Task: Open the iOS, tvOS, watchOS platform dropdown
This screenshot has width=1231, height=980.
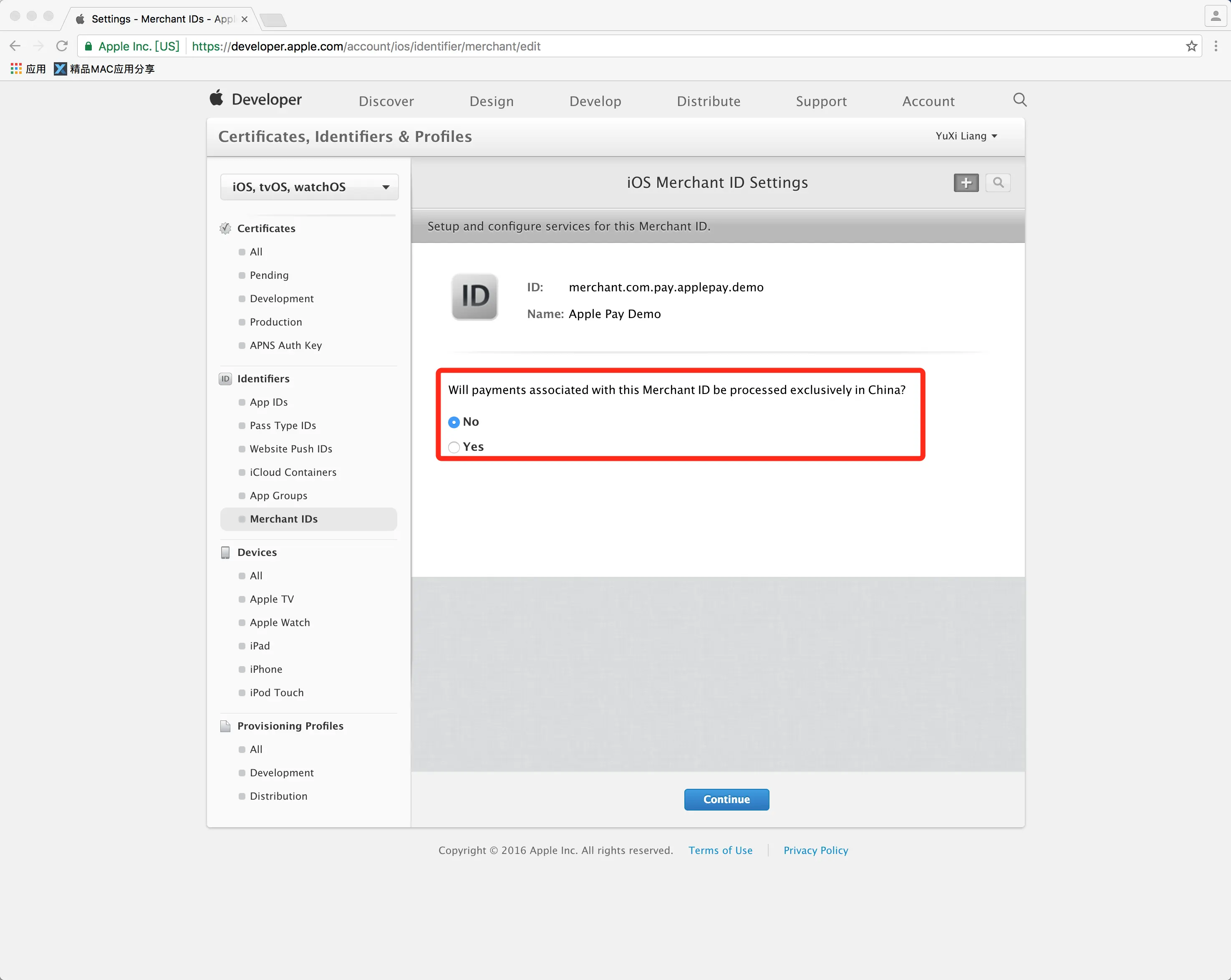Action: click(309, 187)
